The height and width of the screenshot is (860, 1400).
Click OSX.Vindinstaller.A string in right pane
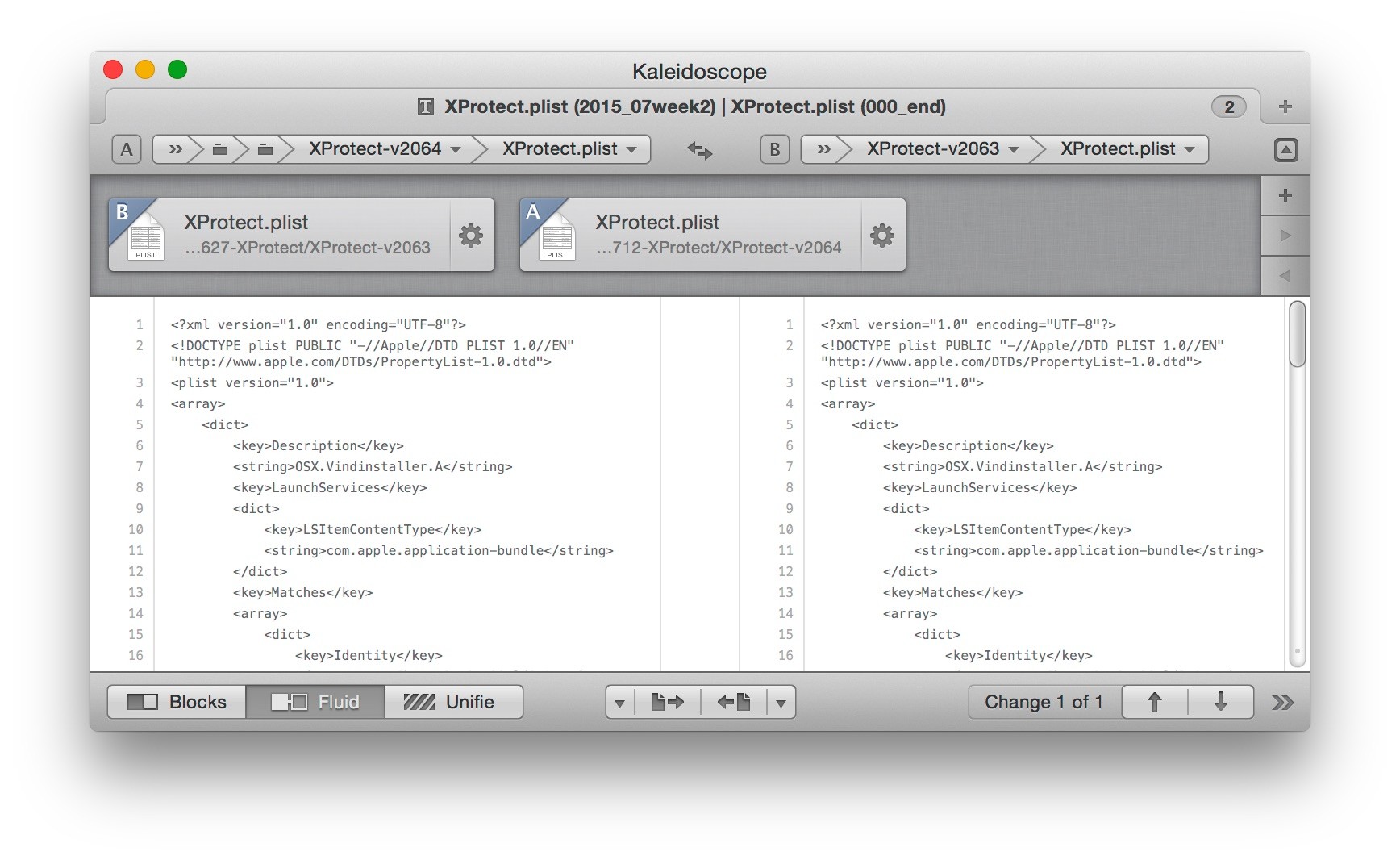(1023, 466)
